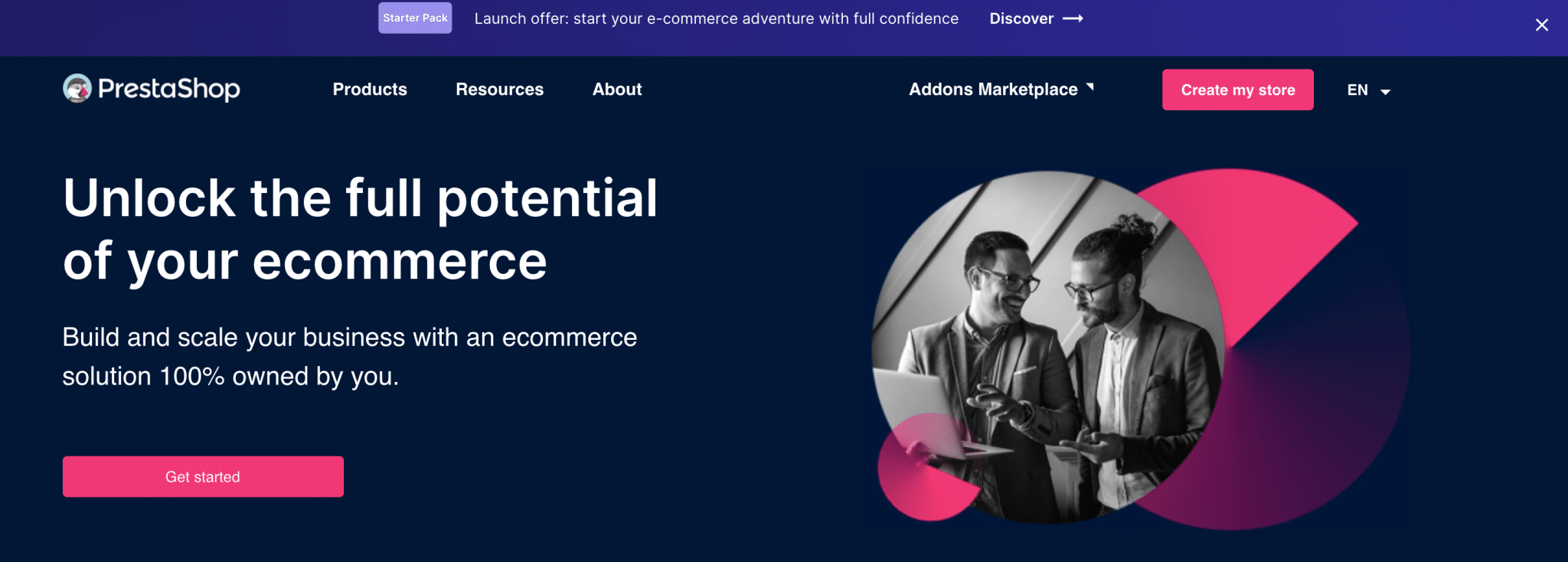This screenshot has height=562, width=1568.
Task: Click the arrow icon beside Discover
Action: pos(1073,18)
